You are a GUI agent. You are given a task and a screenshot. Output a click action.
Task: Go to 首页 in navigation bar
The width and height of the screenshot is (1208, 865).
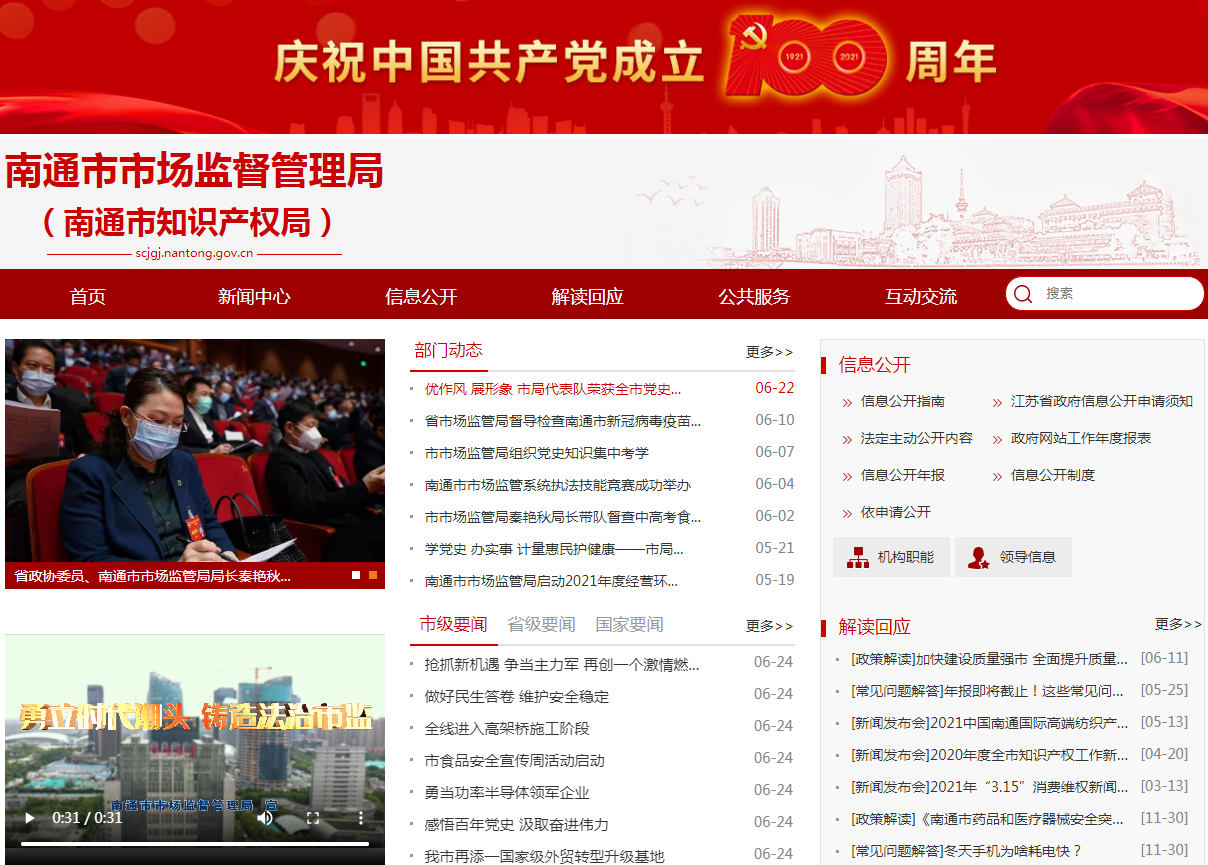coord(88,296)
